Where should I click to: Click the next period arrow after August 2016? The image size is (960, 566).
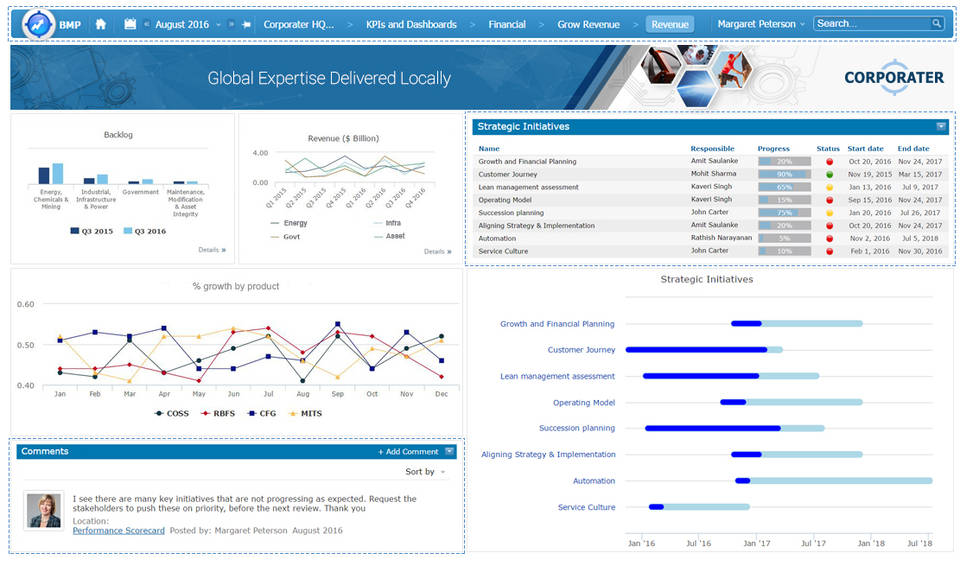(231, 24)
